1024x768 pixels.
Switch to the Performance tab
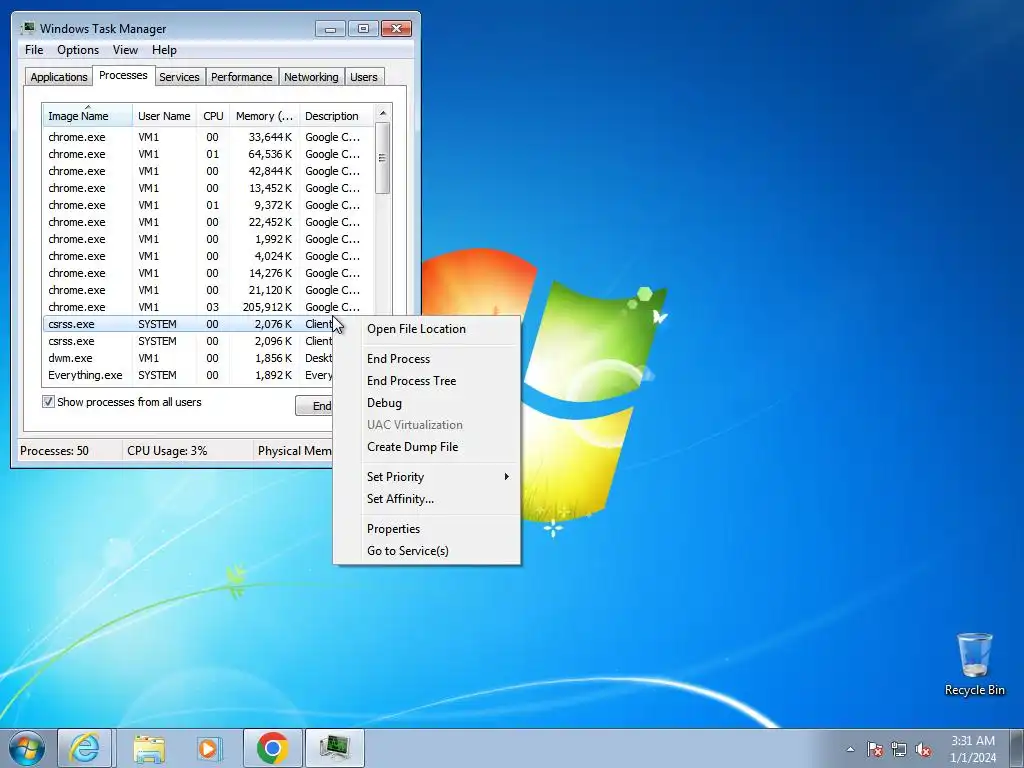tap(241, 77)
